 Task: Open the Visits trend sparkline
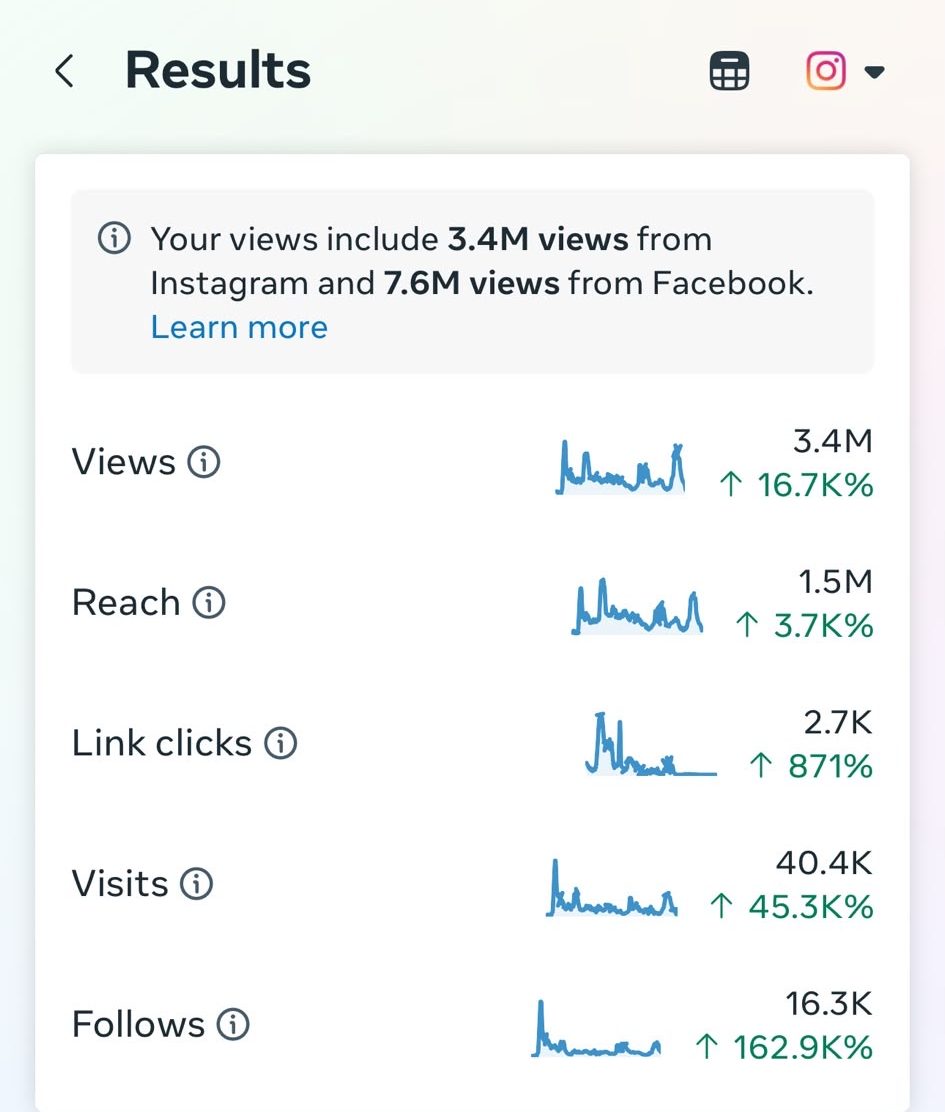pyautogui.click(x=612, y=887)
